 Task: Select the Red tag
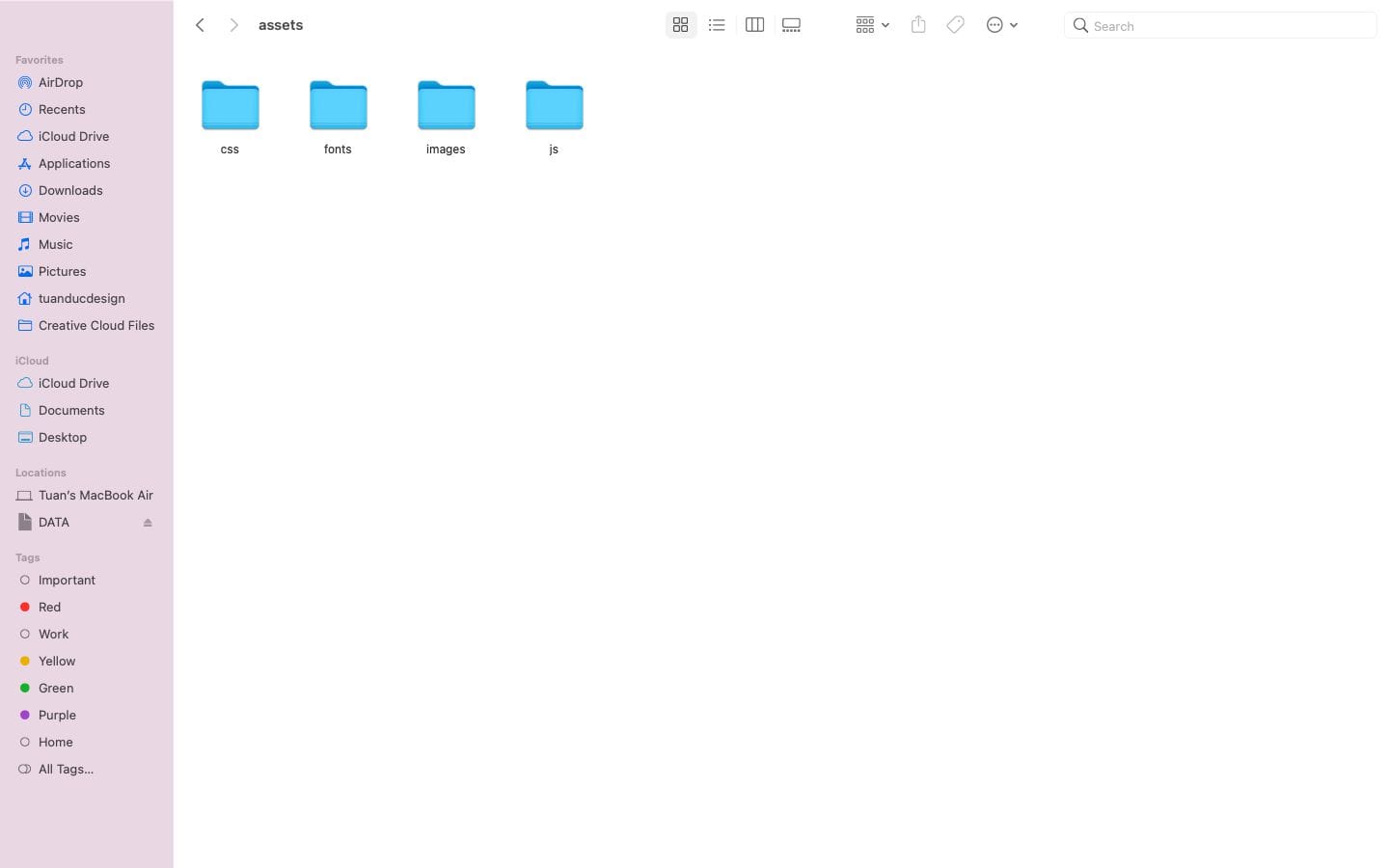[x=49, y=608]
